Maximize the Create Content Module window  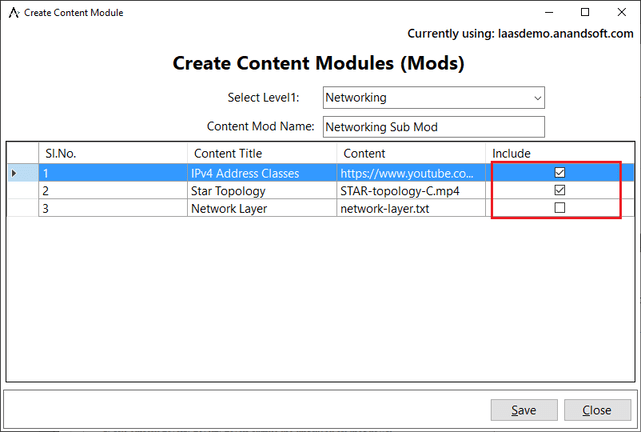click(x=585, y=12)
